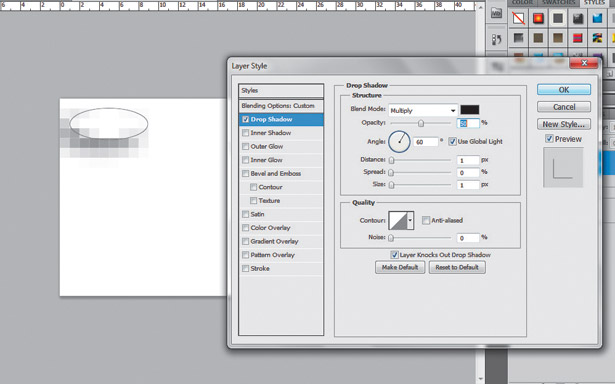Click the Noise percentage field
Image resolution: width=615 pixels, height=384 pixels.
pos(468,238)
